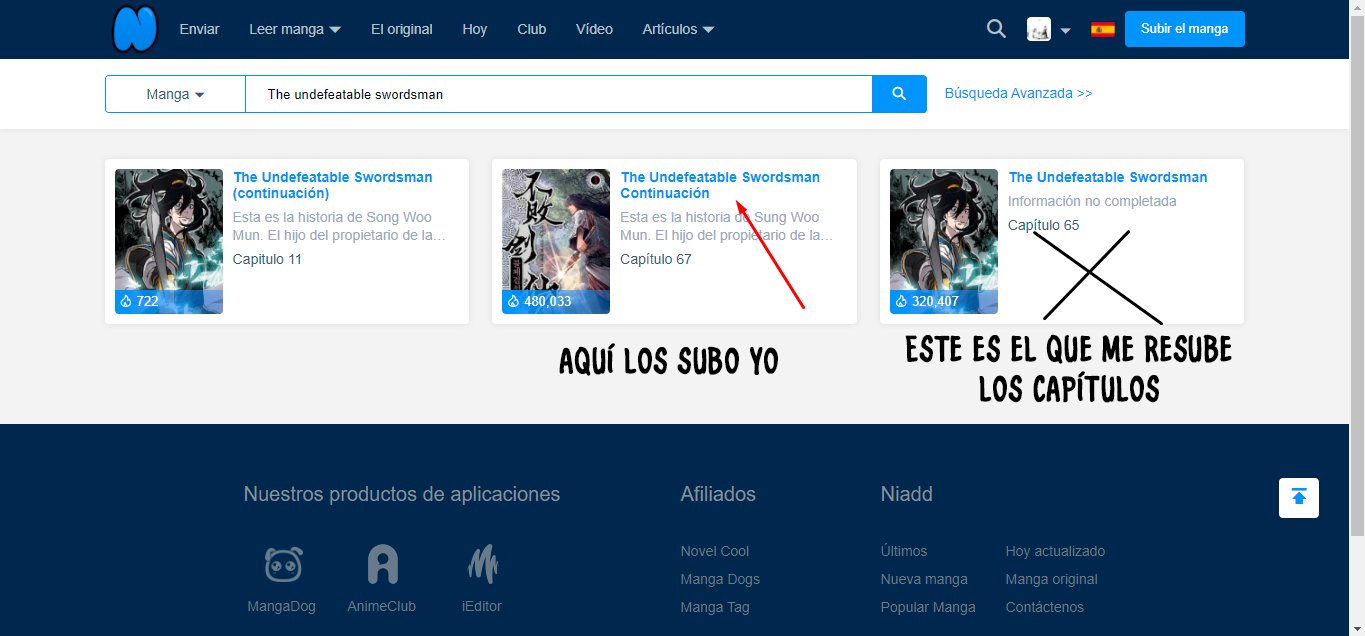Open the Novel Cool affiliate link
The height and width of the screenshot is (636, 1365).
(714, 551)
